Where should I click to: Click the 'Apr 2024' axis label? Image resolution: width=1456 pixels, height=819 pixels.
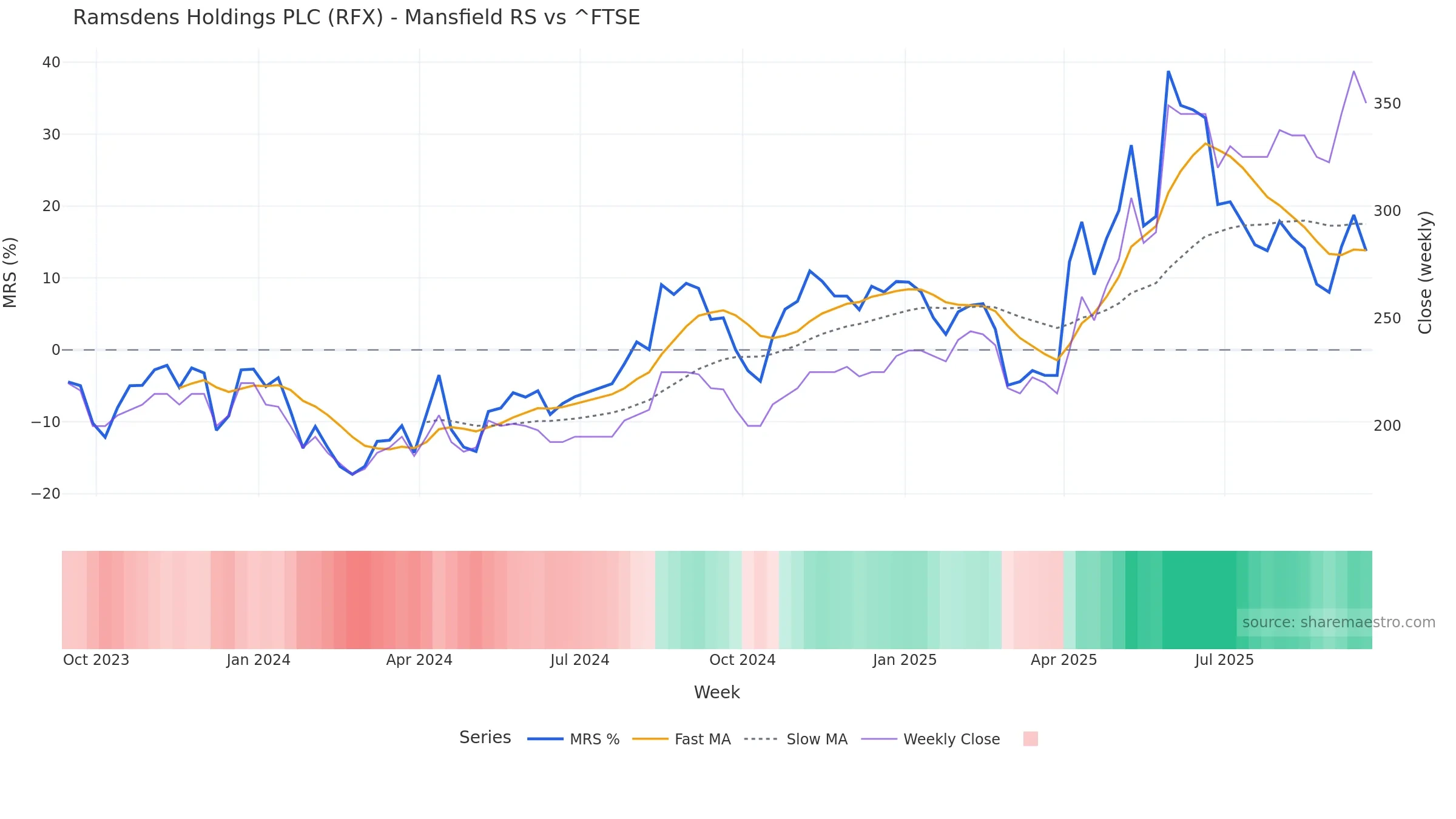pos(419,660)
